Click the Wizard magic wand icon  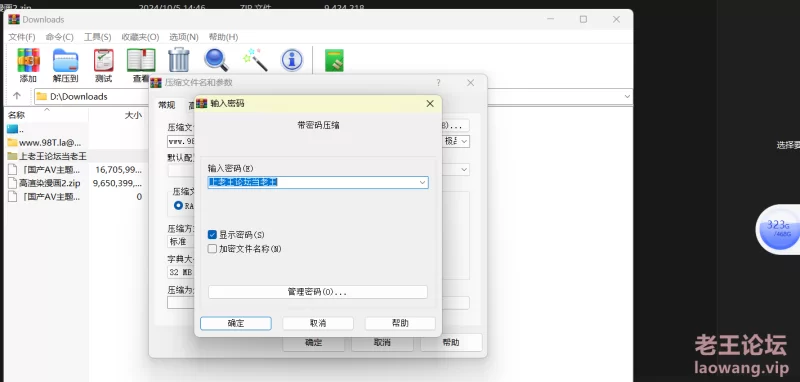[255, 60]
